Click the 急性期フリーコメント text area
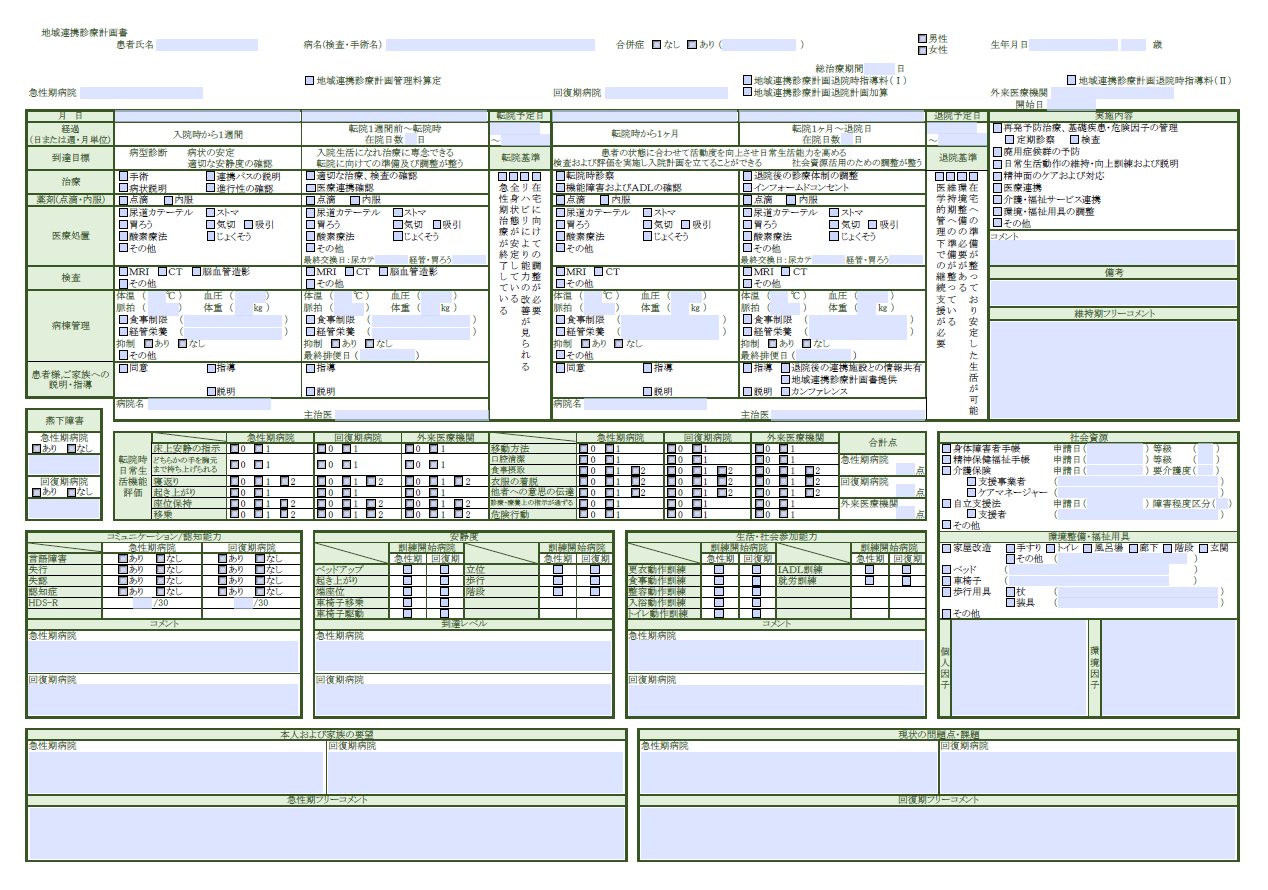 point(327,832)
